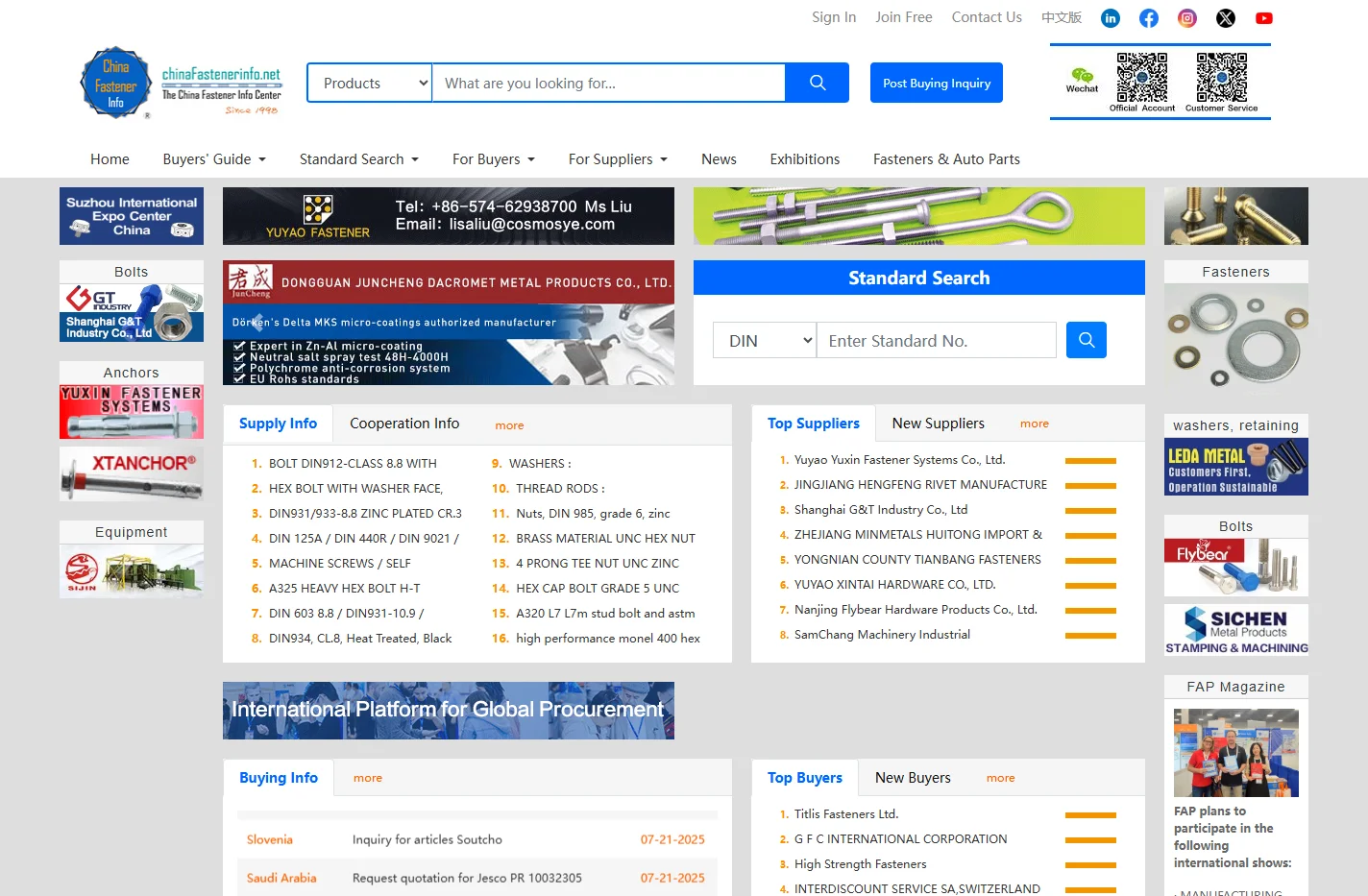
Task: Select the Top Buyers tab
Action: [805, 778]
